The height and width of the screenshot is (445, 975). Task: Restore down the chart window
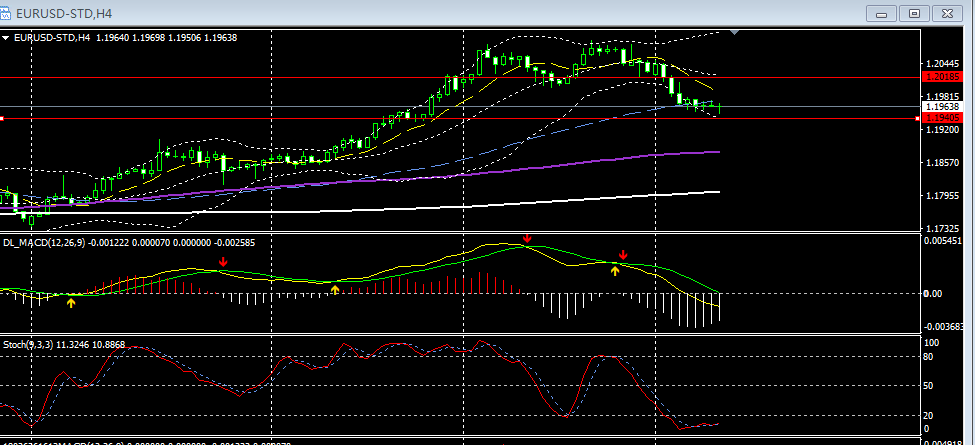pos(913,12)
